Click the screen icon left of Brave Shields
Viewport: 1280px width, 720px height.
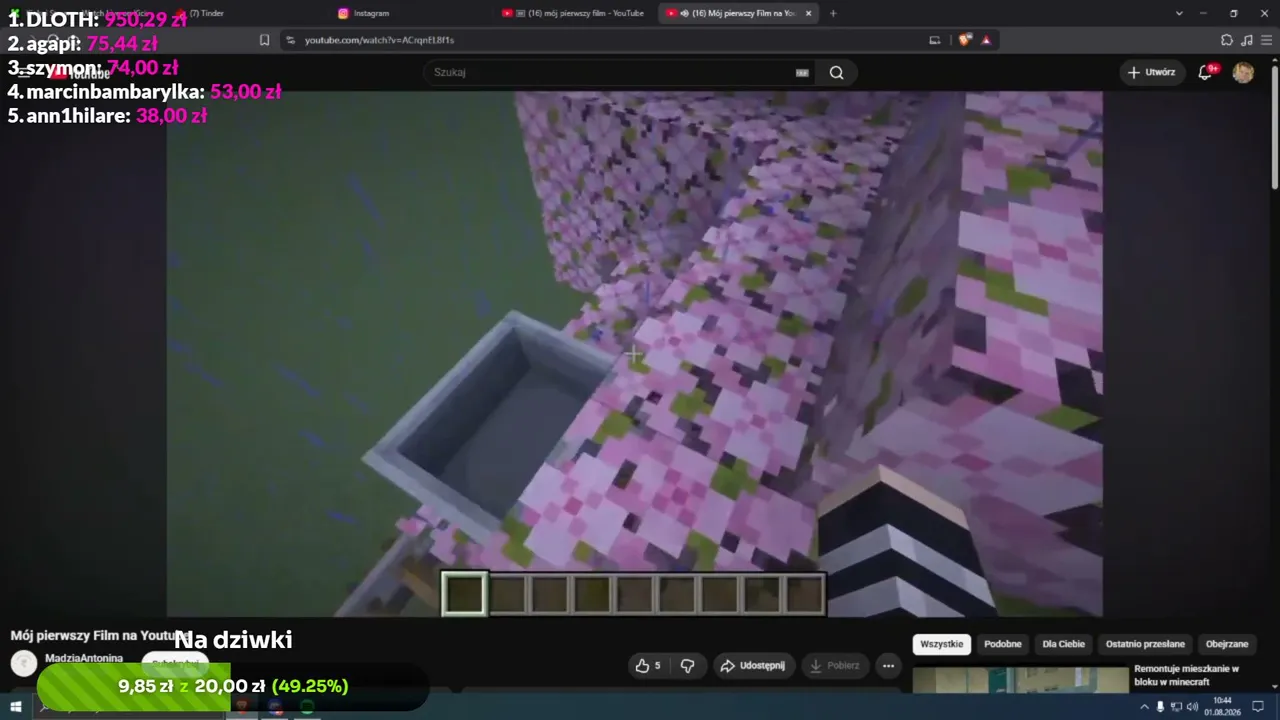pos(934,40)
